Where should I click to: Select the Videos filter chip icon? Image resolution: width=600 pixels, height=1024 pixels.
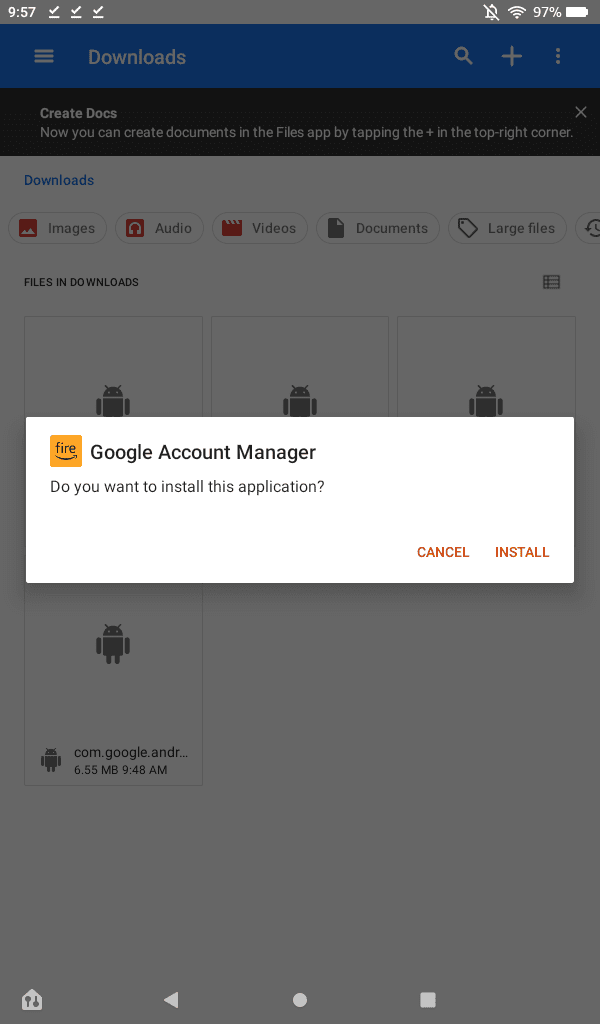click(x=233, y=228)
